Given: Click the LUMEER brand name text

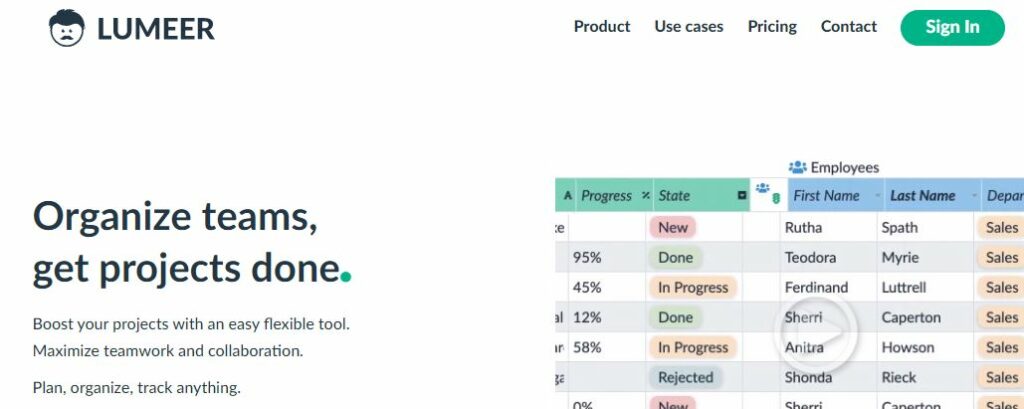Looking at the screenshot, I should [155, 29].
